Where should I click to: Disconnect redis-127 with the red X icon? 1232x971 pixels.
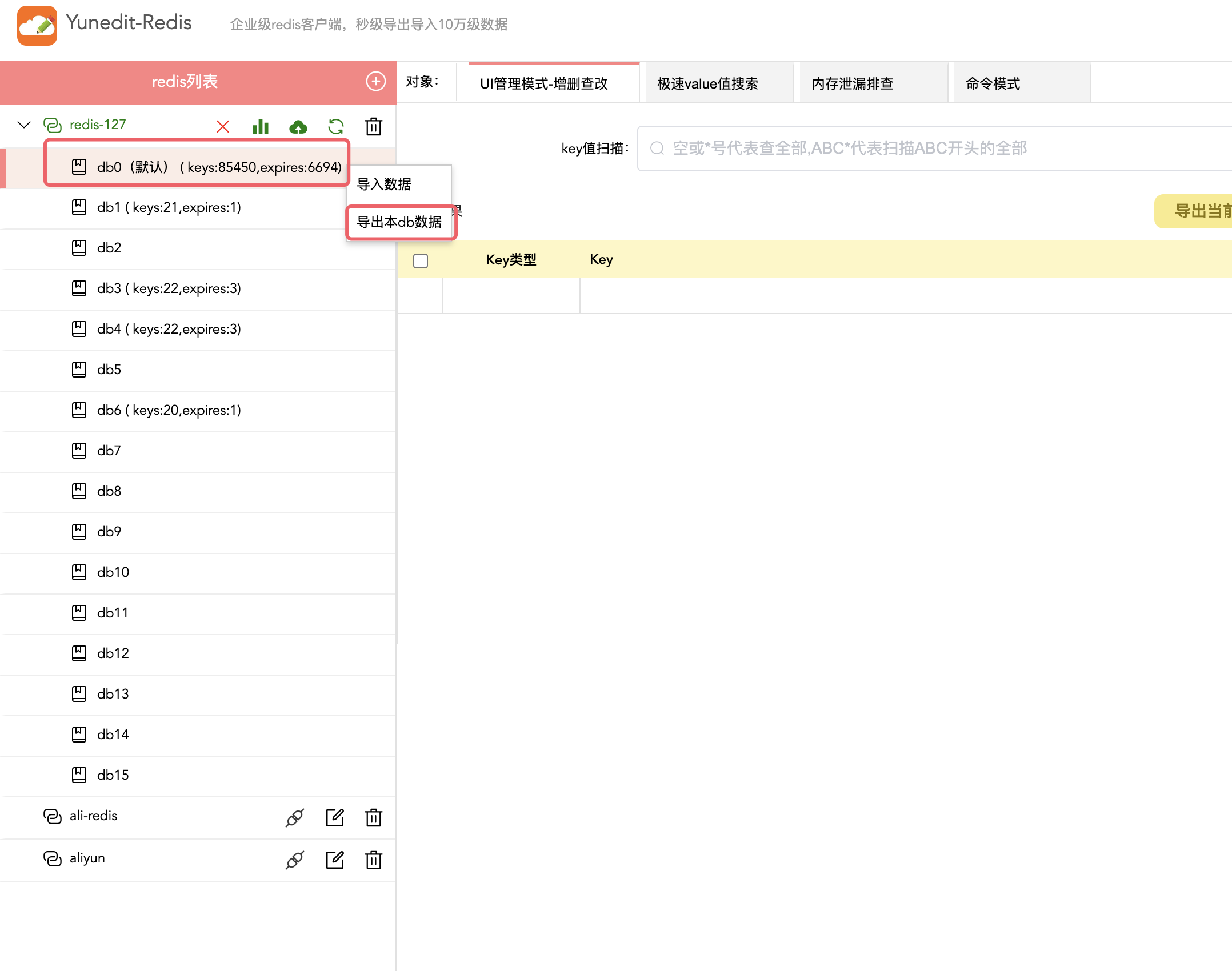tap(223, 126)
